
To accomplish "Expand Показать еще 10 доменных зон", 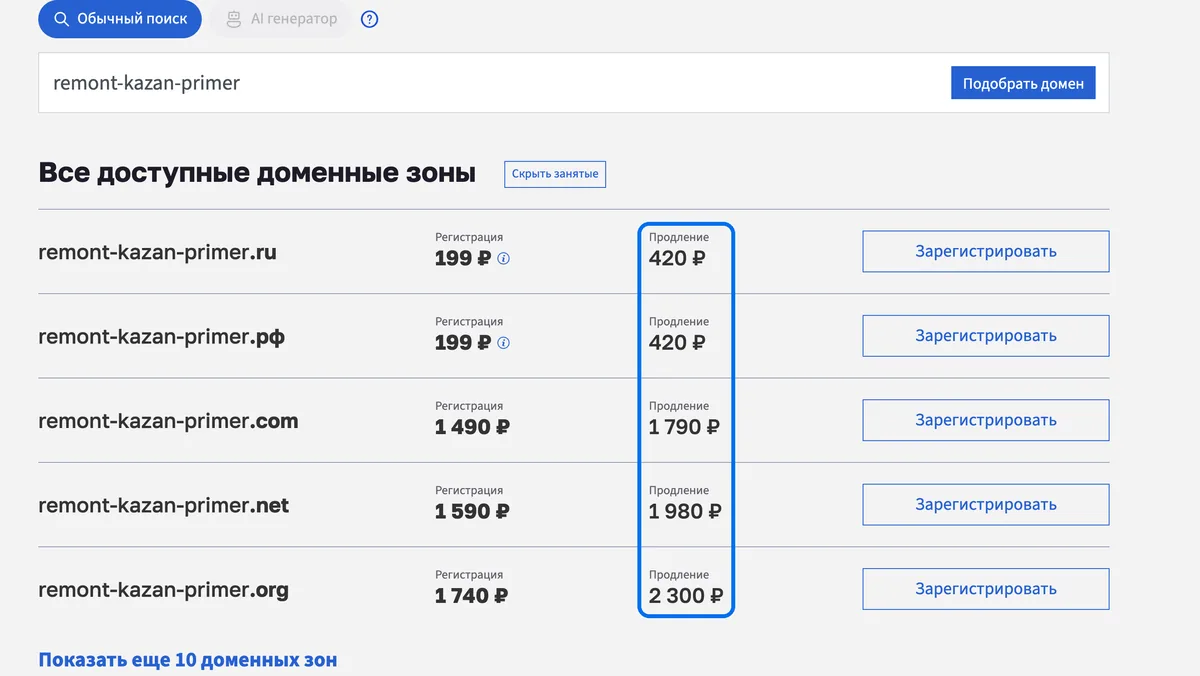I will pyautogui.click(x=188, y=660).
